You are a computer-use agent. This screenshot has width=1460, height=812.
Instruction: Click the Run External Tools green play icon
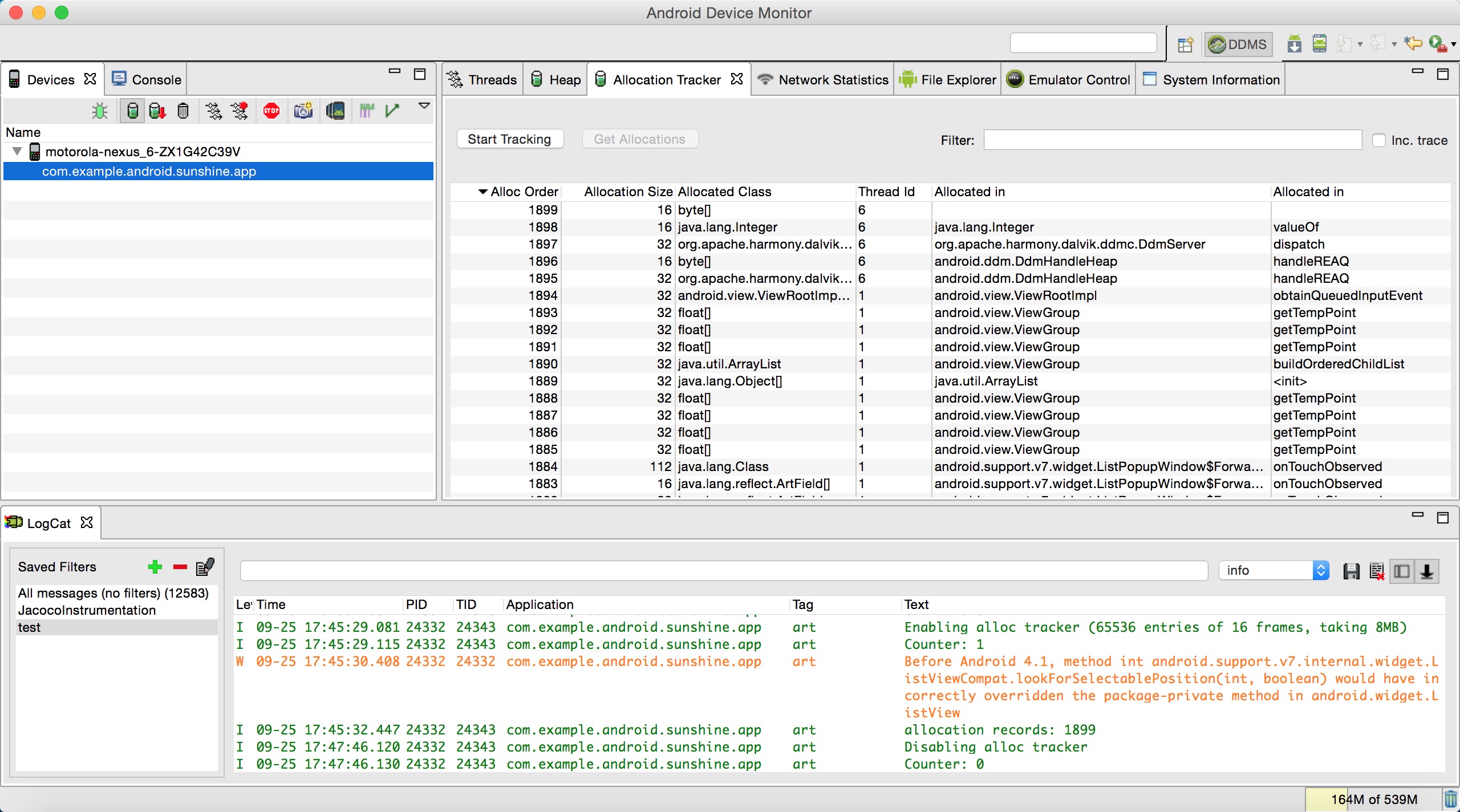pos(1437,44)
